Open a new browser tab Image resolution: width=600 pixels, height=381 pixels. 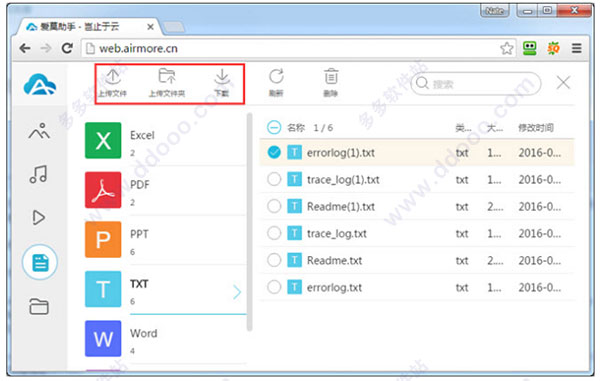[174, 27]
